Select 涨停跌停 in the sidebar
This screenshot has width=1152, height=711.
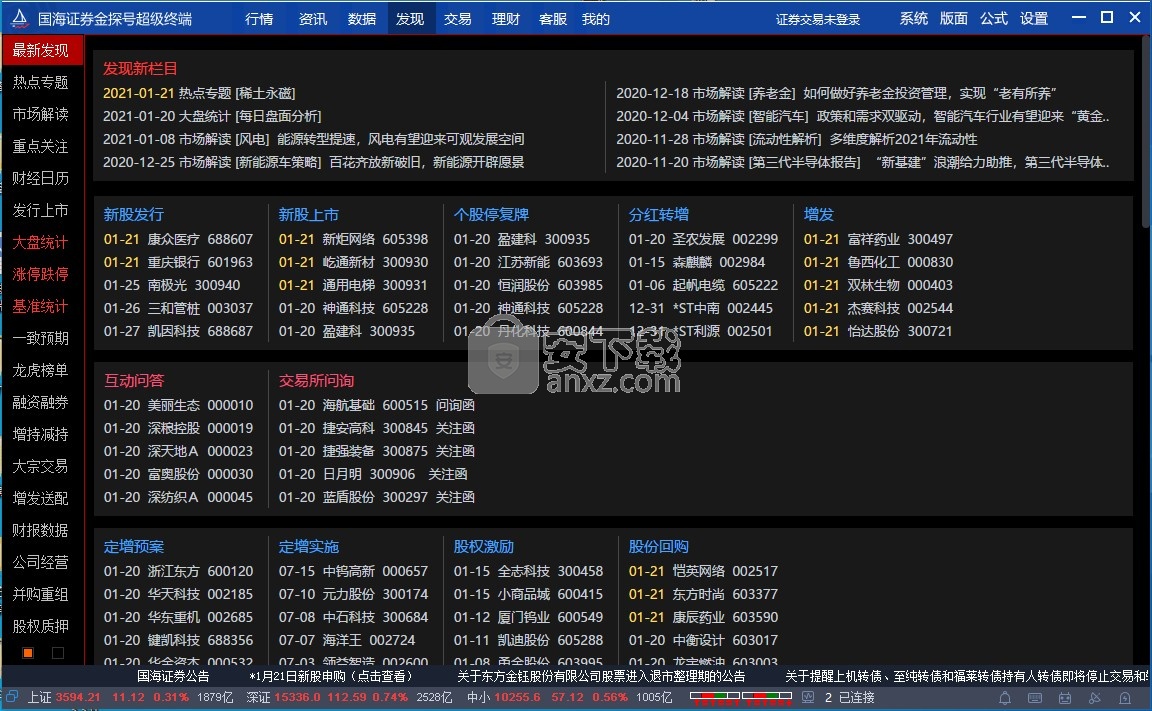[41, 274]
